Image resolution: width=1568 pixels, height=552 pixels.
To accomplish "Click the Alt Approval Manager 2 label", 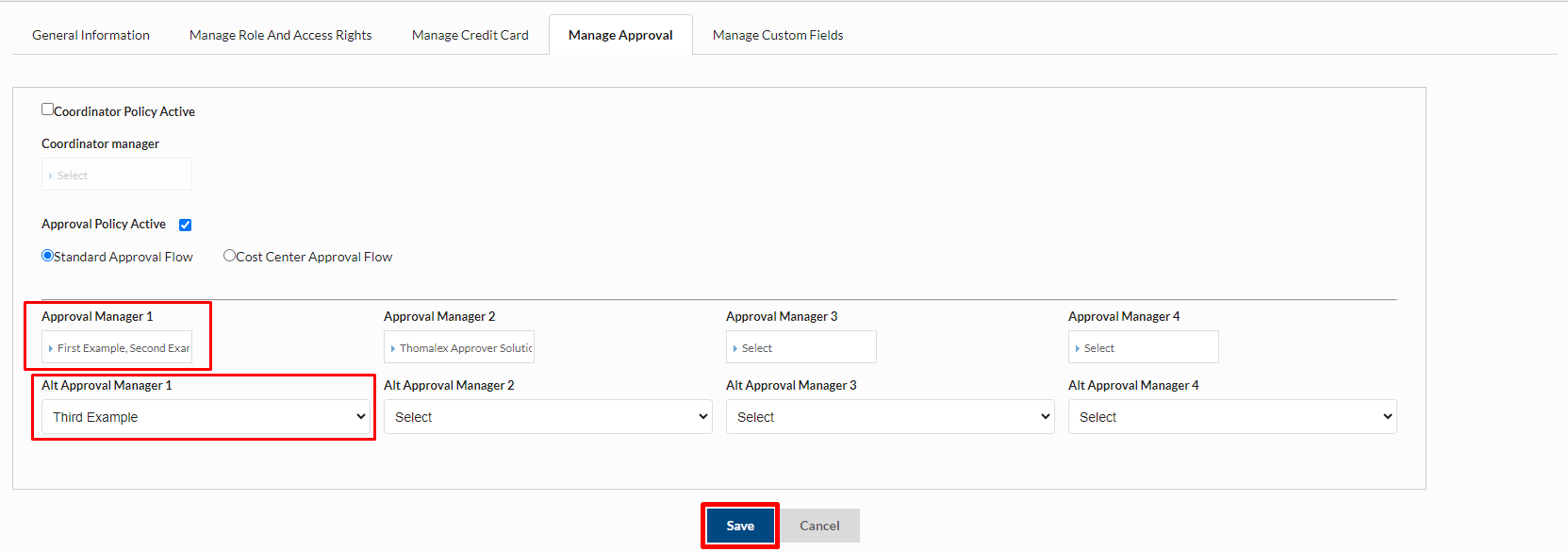I will coord(449,385).
